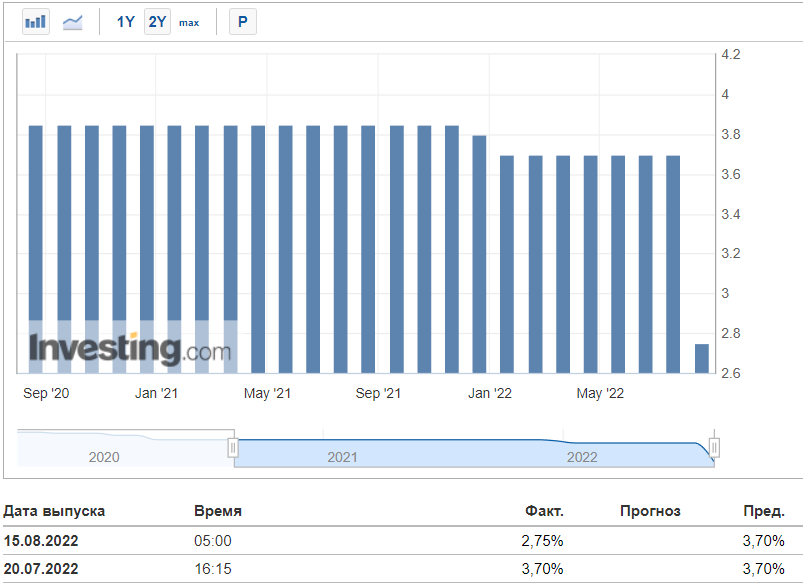803x584 pixels.
Task: Click the Прогноз column header
Action: [650, 511]
